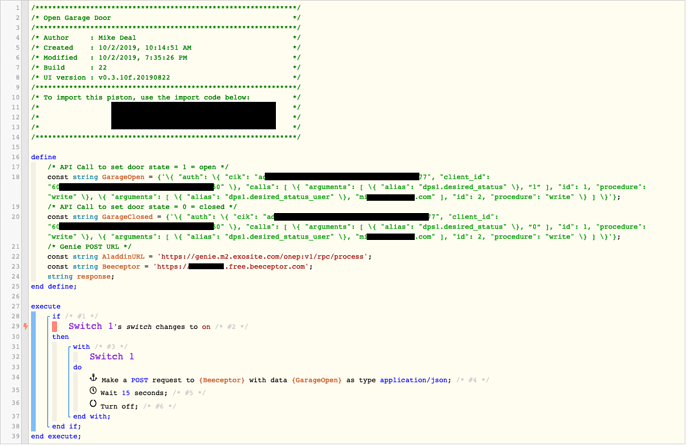Click the red condition marker before Switch 1
Image resolution: width=690 pixels, height=446 pixels.
click(x=55, y=326)
